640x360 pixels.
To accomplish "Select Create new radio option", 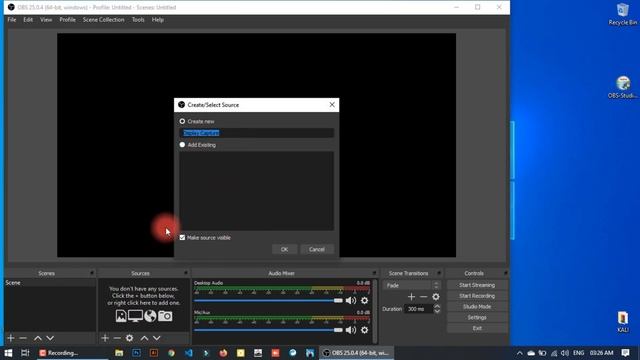I will pyautogui.click(x=182, y=121).
